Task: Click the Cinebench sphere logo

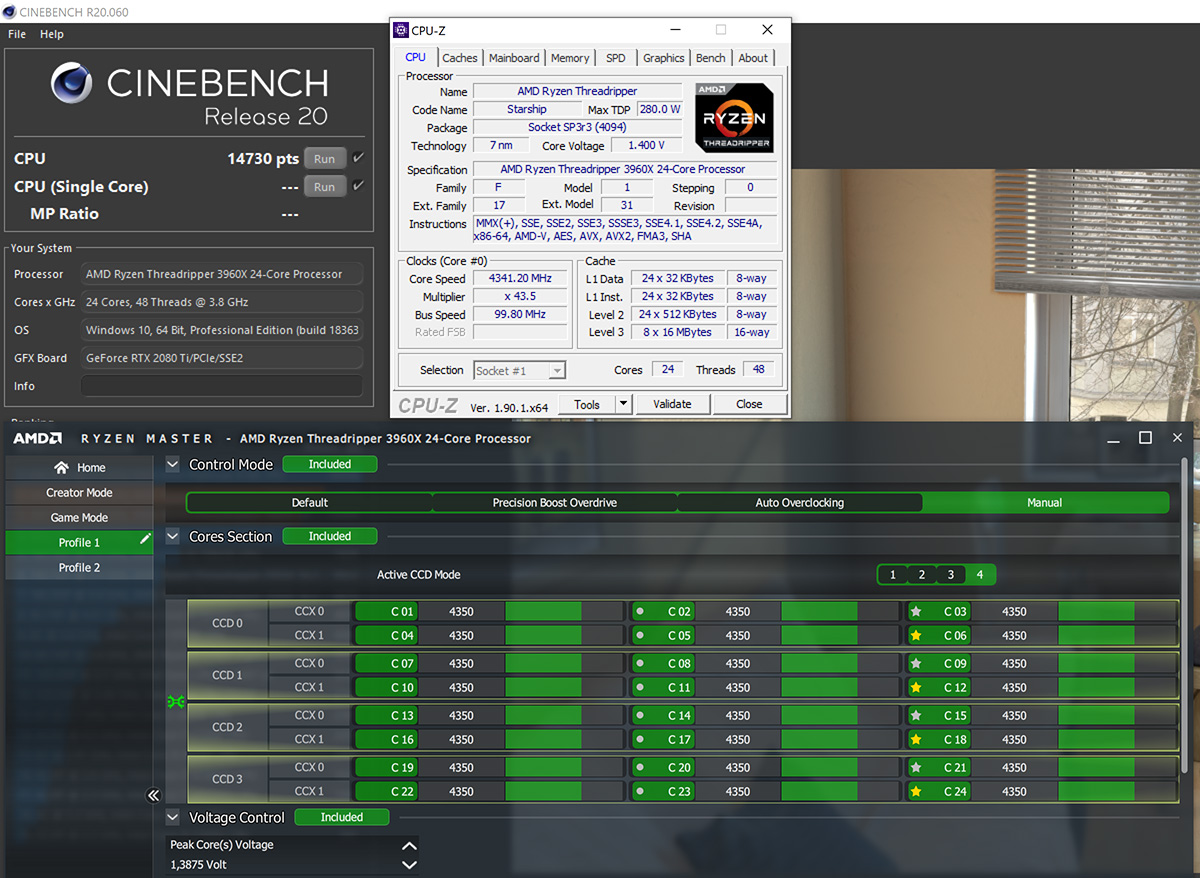Action: [72, 84]
